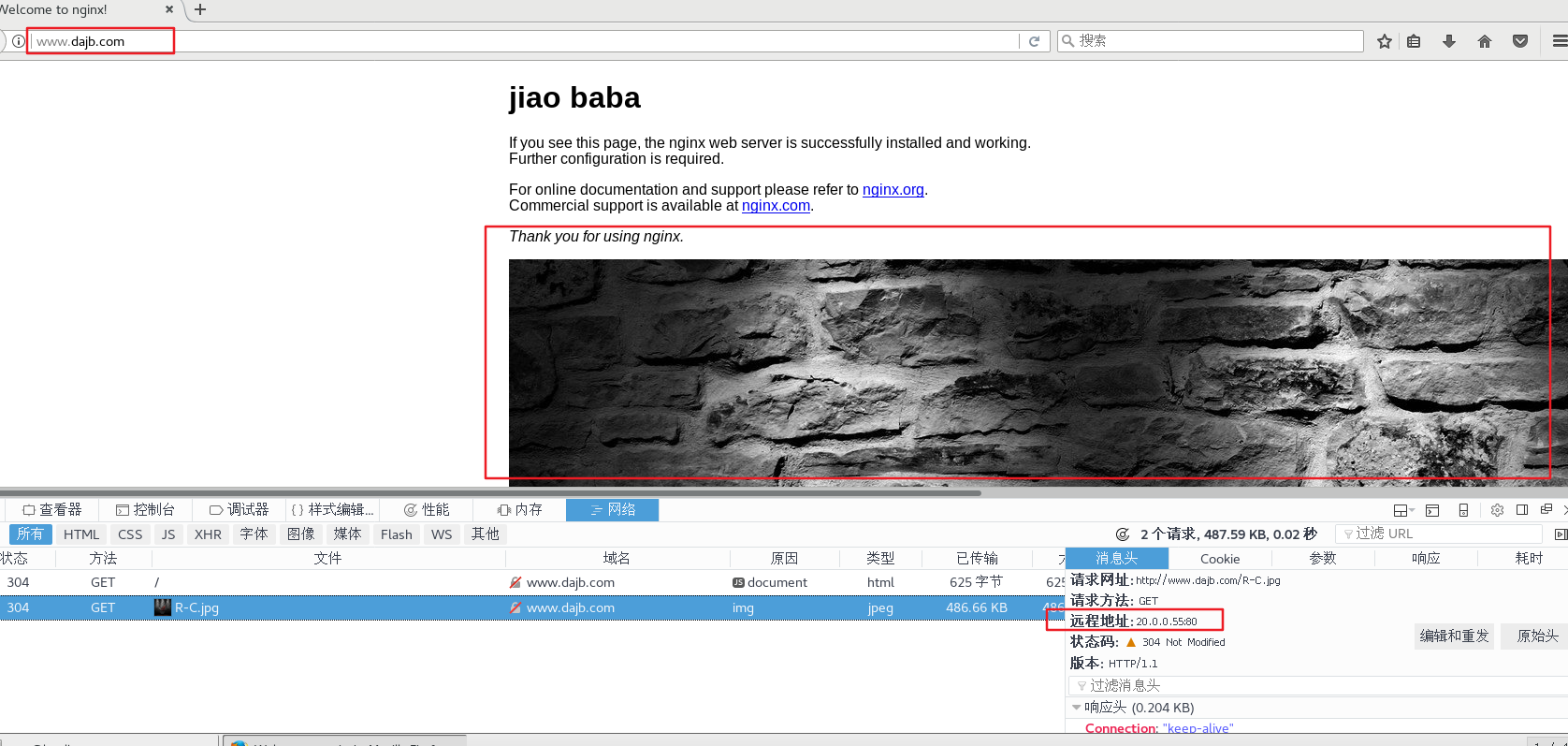Close the Welcome to nginx tab

(169, 9)
